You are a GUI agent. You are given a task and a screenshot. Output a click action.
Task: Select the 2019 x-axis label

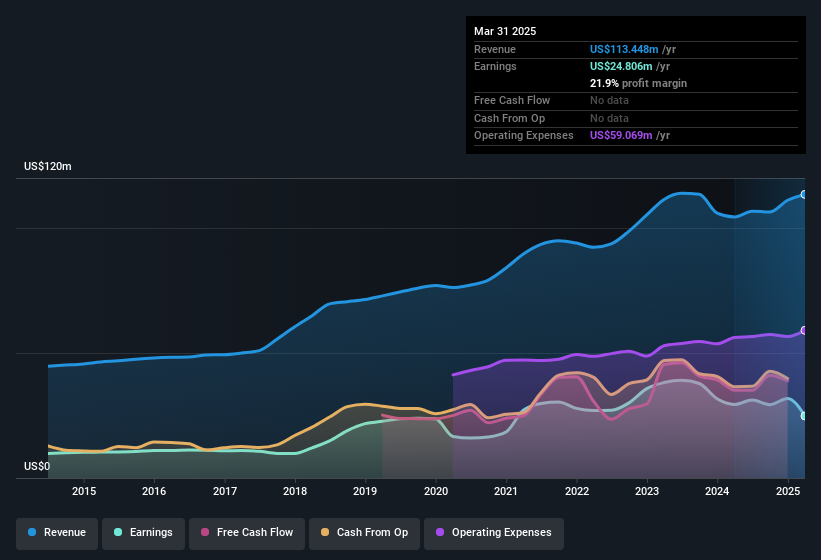click(365, 491)
